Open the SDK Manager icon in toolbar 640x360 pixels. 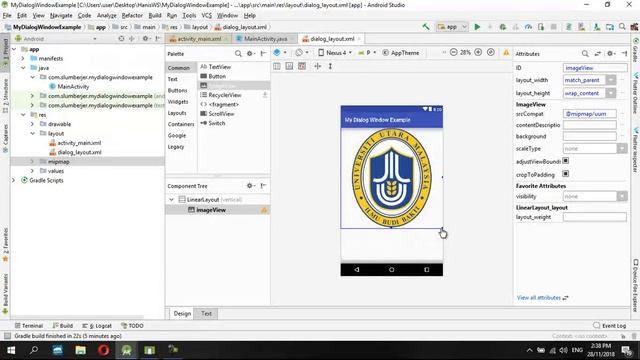pyautogui.click(x=597, y=27)
